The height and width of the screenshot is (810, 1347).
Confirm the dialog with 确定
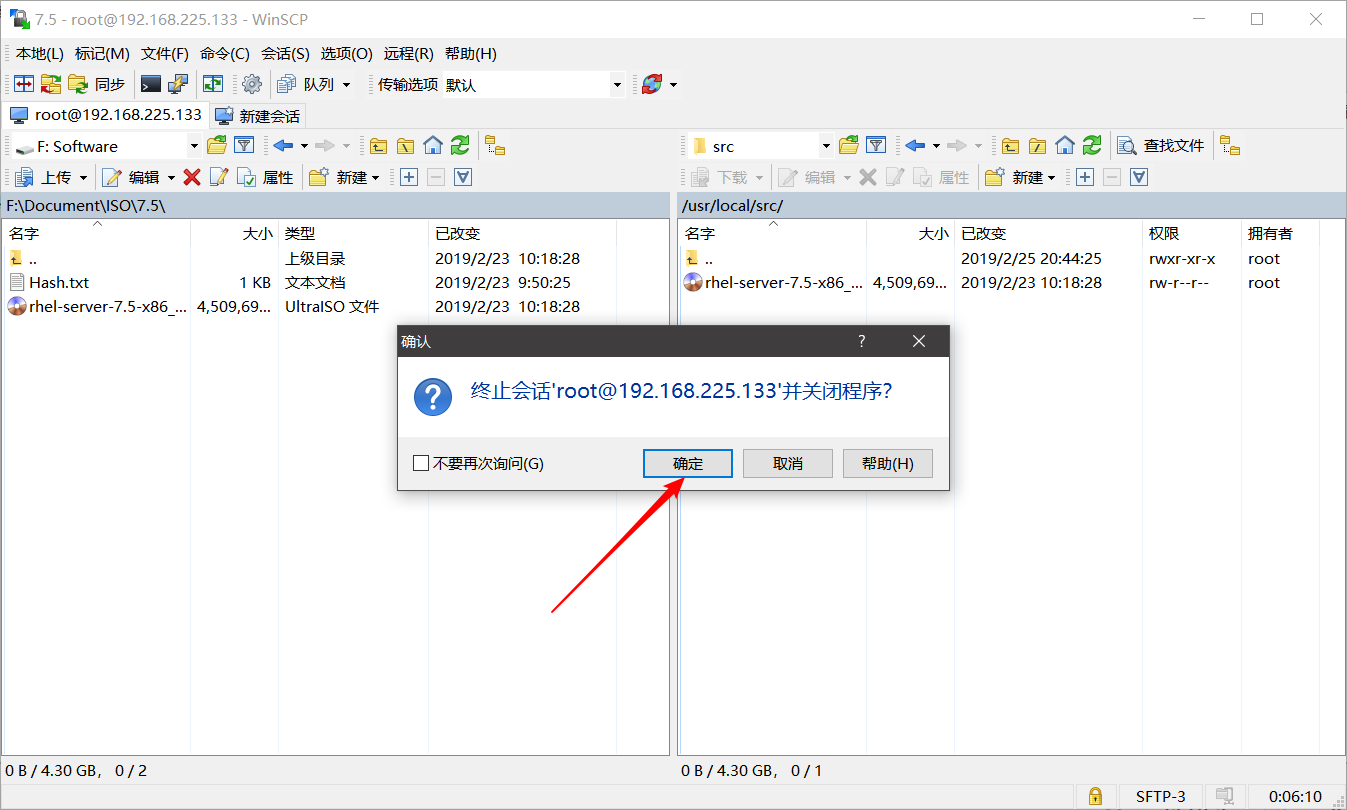point(688,463)
